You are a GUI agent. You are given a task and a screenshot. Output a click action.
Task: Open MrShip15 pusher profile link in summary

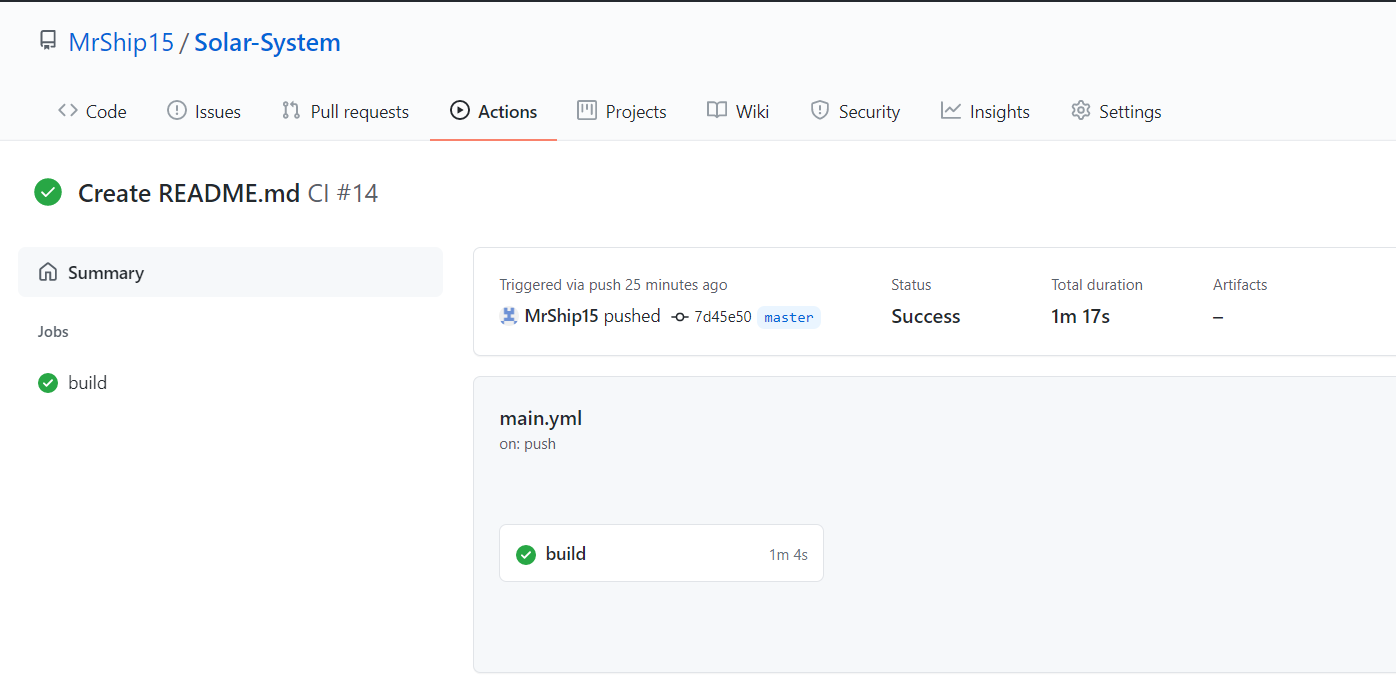(x=561, y=316)
